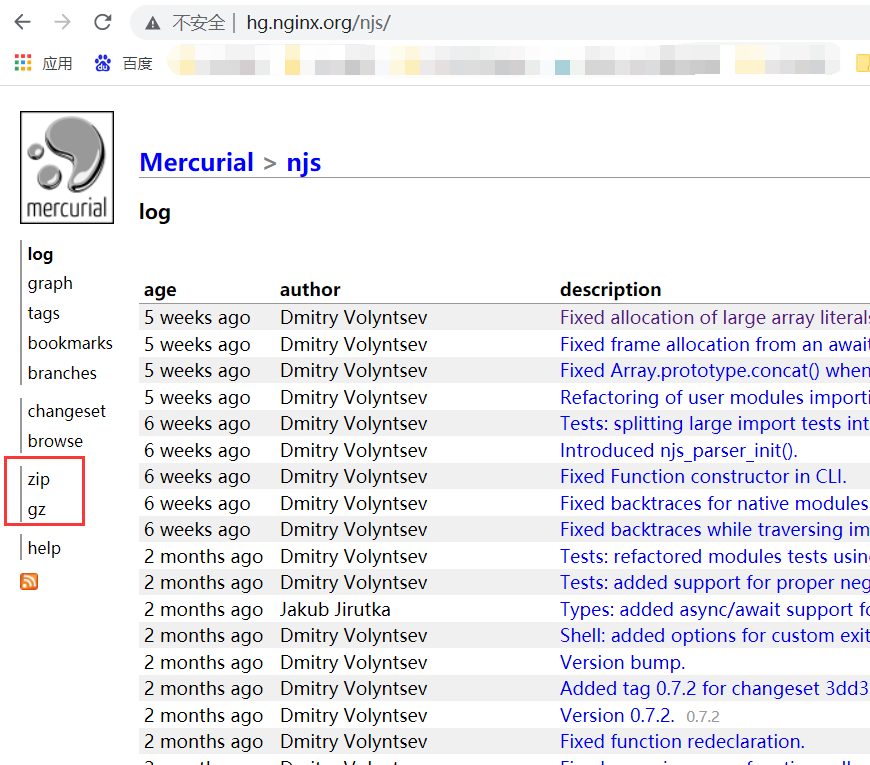870x765 pixels.
Task: Open the changeset page
Action: tap(66, 411)
